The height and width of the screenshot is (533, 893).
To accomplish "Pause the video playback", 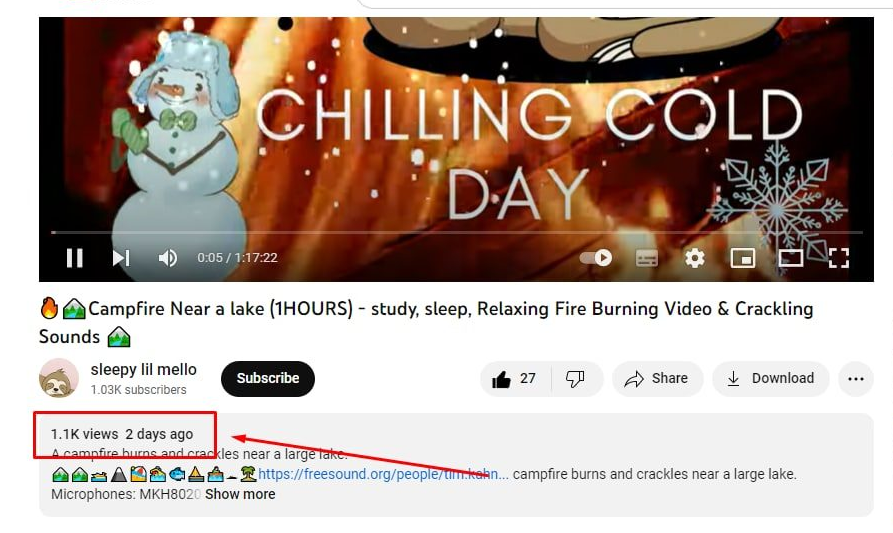I will tap(75, 258).
